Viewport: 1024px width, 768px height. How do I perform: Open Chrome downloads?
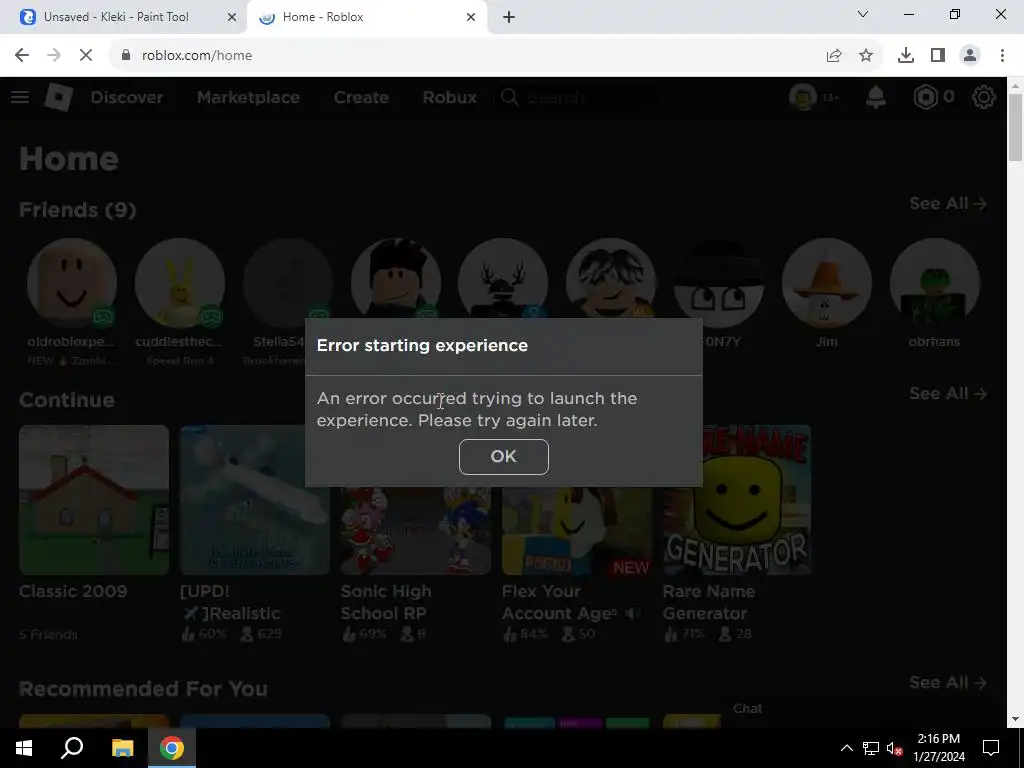pos(906,56)
